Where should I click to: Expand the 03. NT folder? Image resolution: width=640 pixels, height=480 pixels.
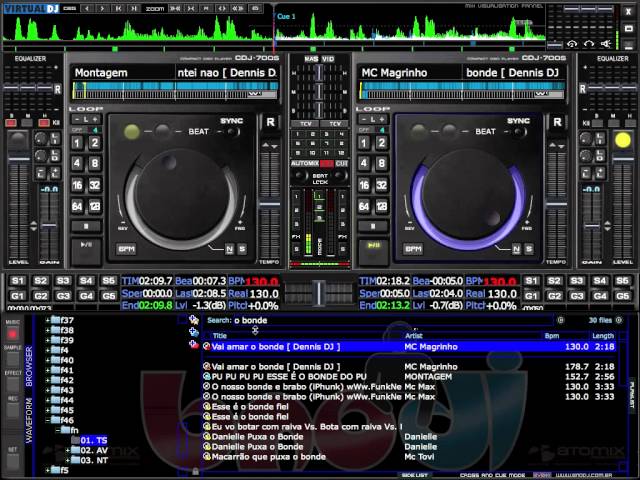coord(68,460)
